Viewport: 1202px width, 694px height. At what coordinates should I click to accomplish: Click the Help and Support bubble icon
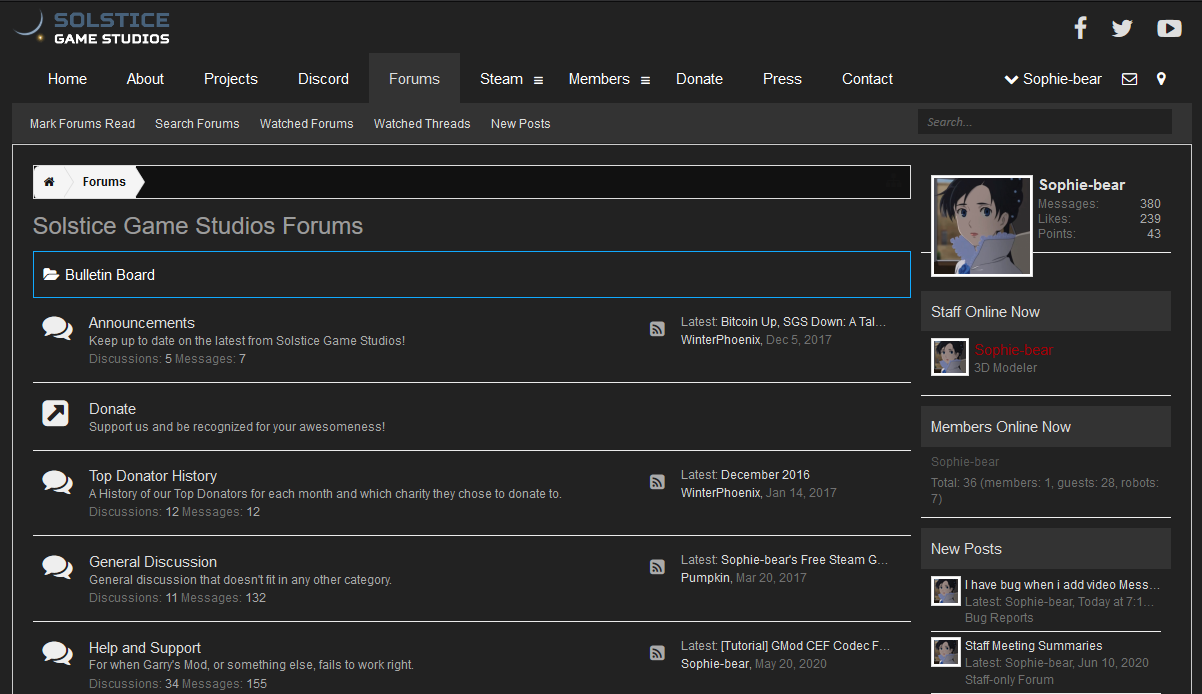(x=57, y=653)
